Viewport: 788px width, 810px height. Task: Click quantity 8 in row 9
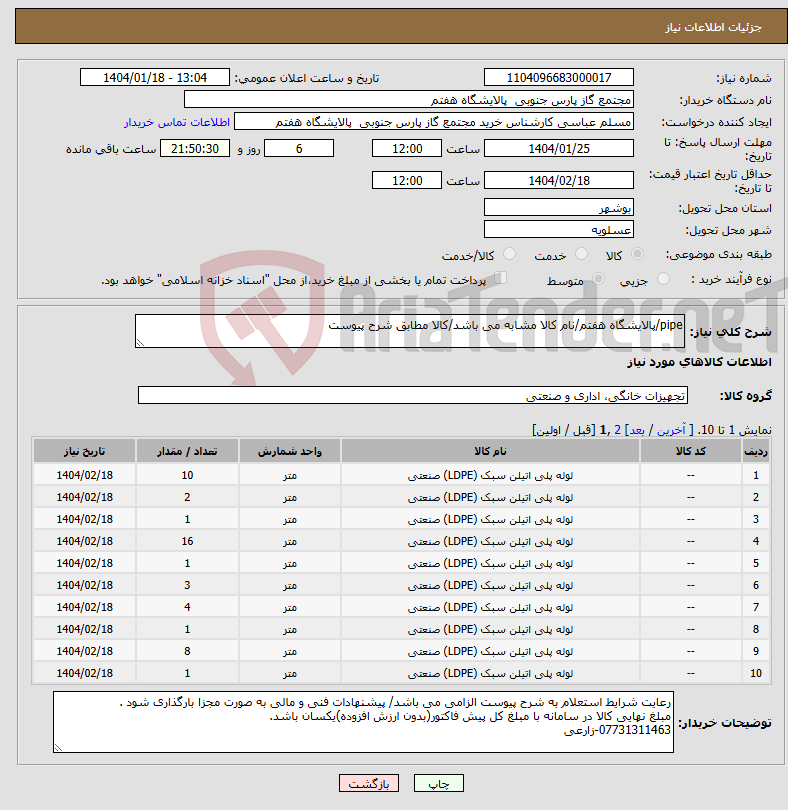[187, 651]
